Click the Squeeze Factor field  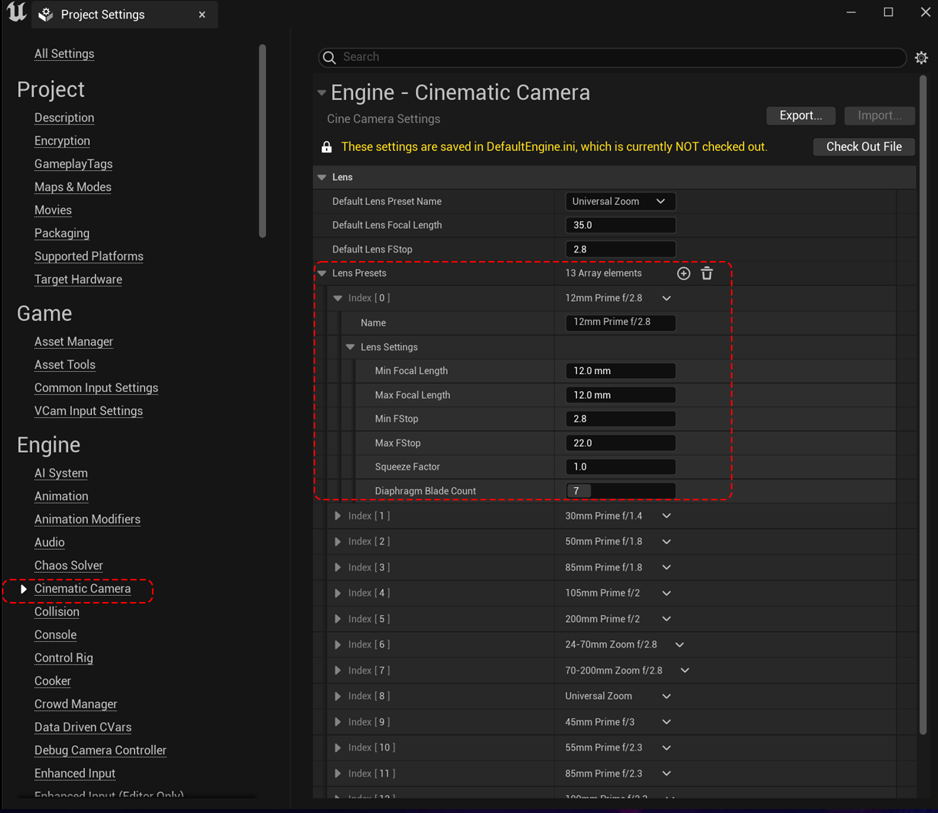click(x=620, y=467)
